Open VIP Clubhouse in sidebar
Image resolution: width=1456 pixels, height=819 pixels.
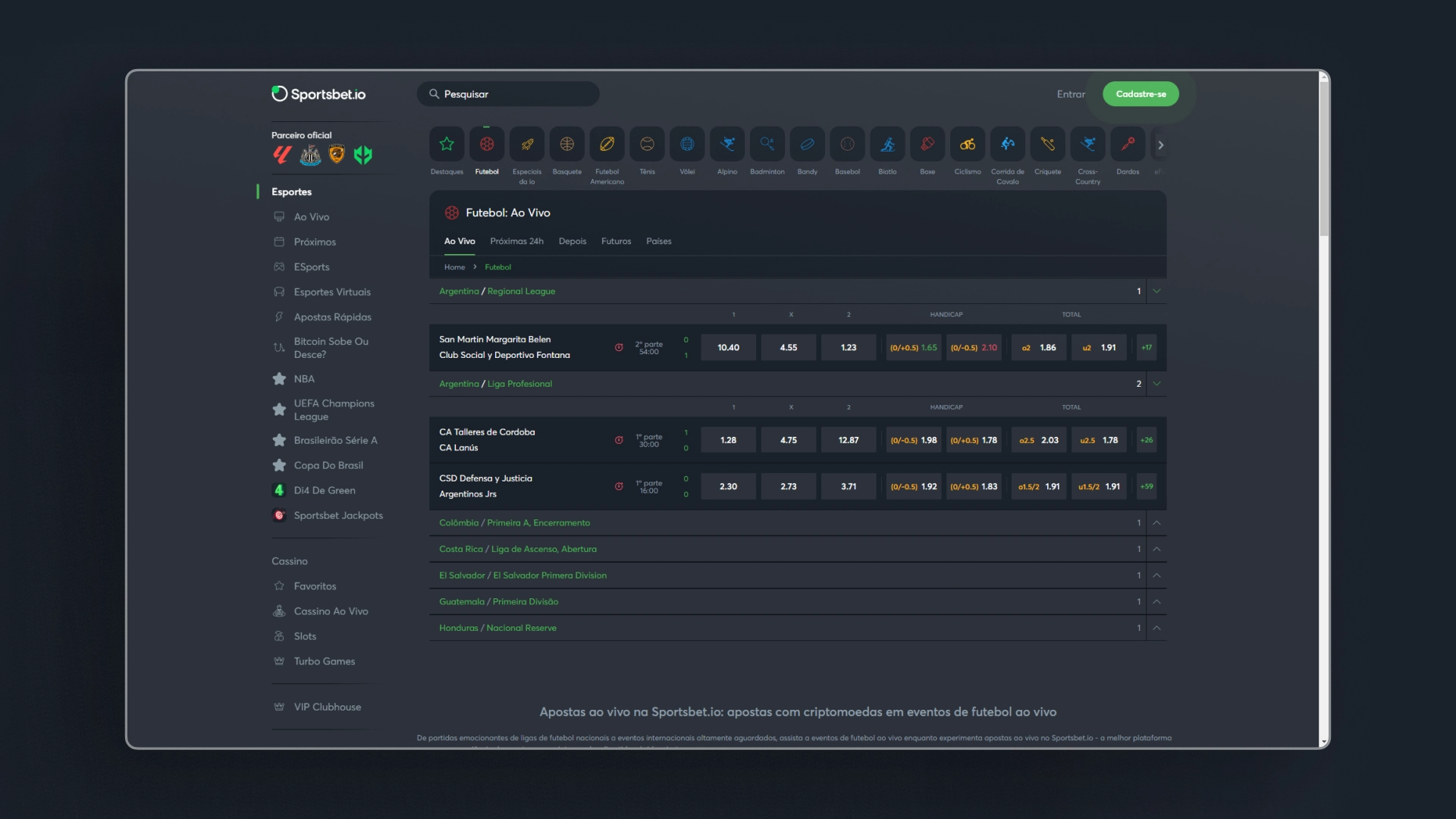click(x=327, y=707)
